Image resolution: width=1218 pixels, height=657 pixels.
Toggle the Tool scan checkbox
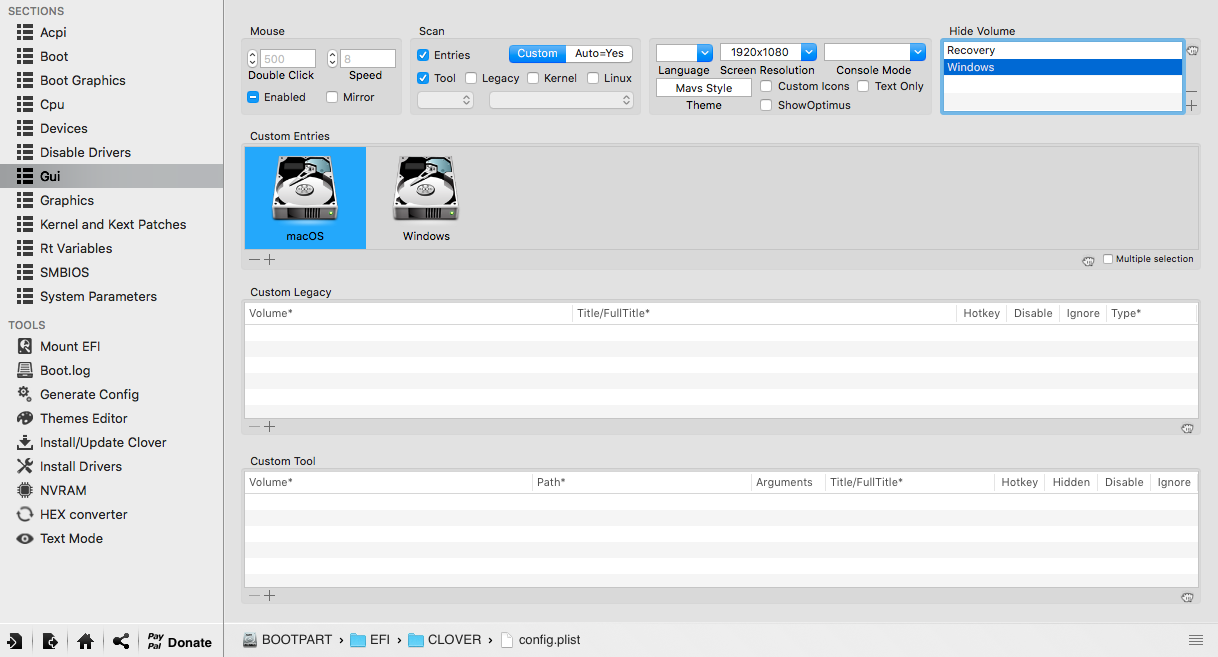[423, 78]
